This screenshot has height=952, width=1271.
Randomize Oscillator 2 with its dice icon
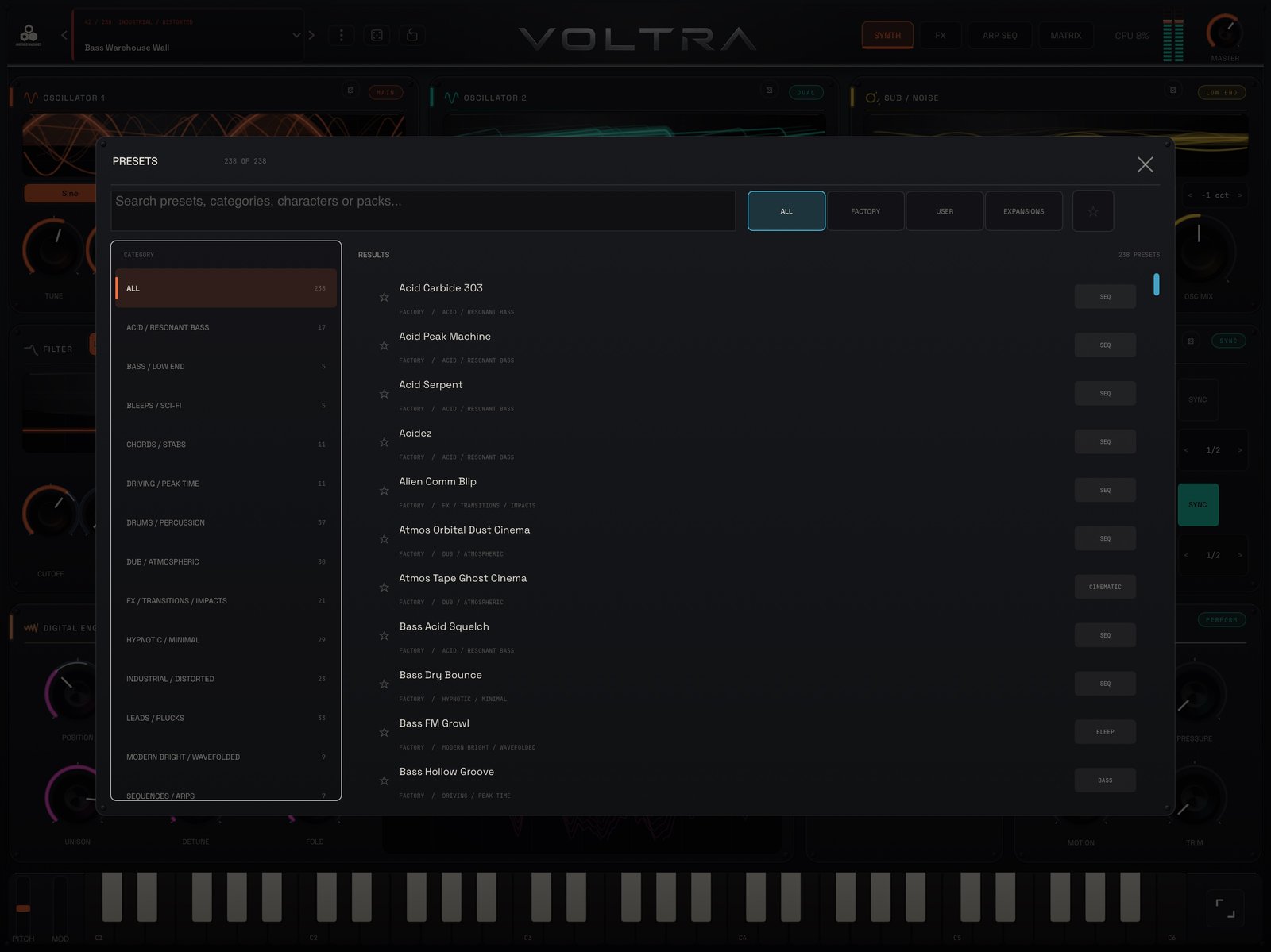(x=769, y=91)
